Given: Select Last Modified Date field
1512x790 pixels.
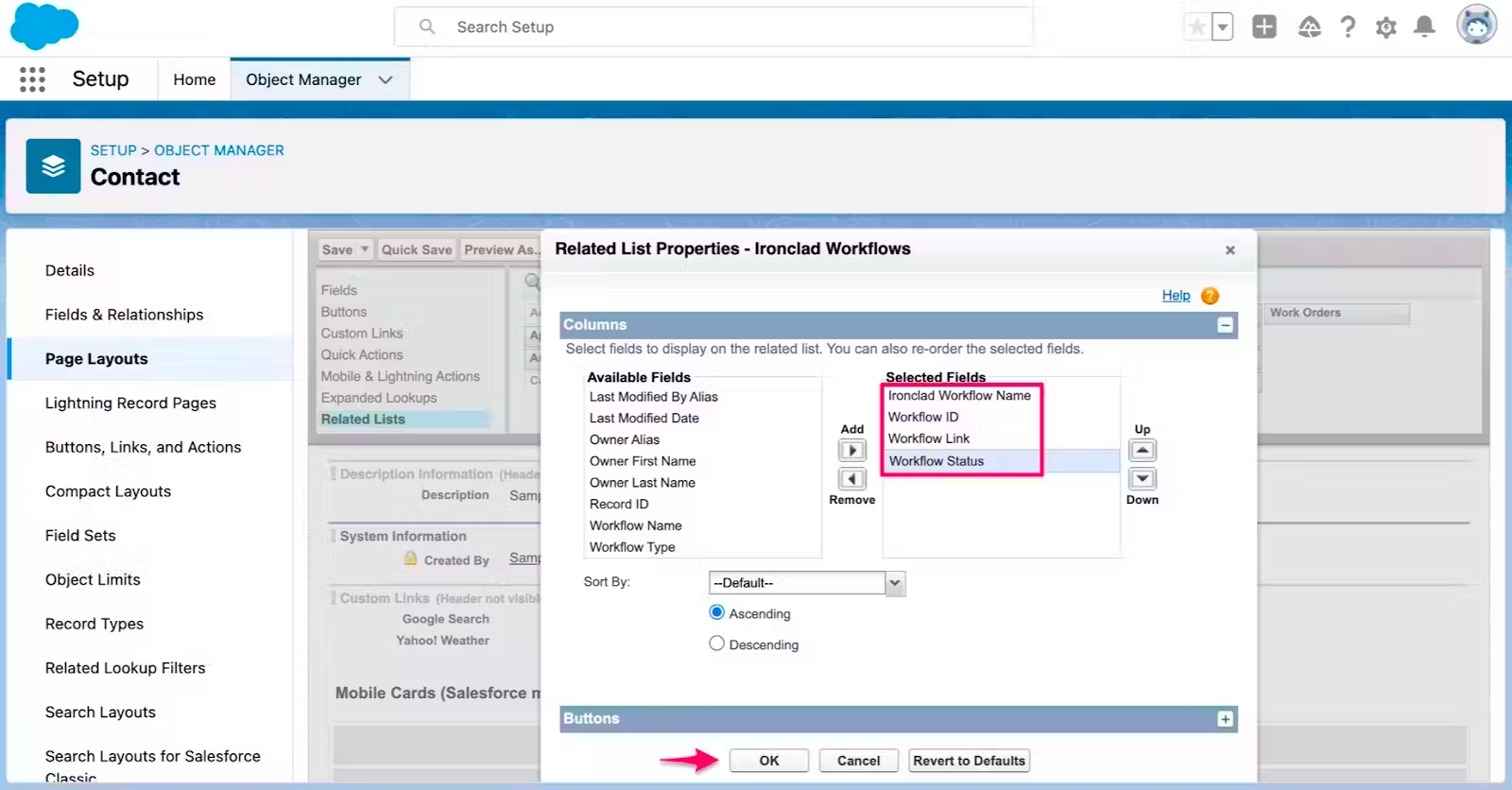Looking at the screenshot, I should point(644,419).
